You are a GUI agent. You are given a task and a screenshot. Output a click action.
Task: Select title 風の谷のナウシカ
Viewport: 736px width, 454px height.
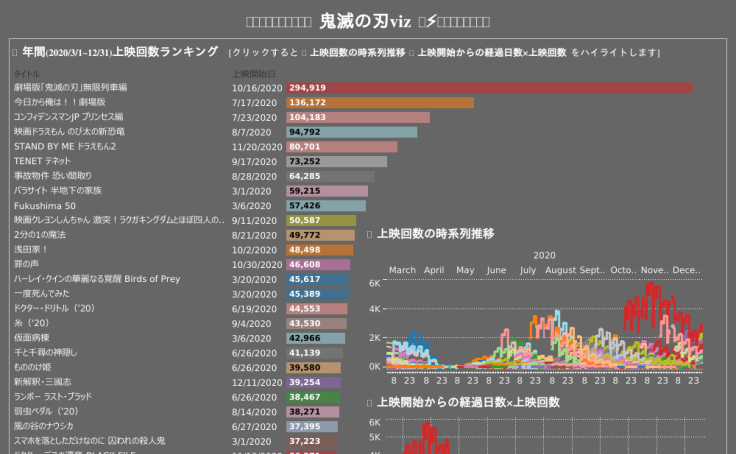point(44,426)
